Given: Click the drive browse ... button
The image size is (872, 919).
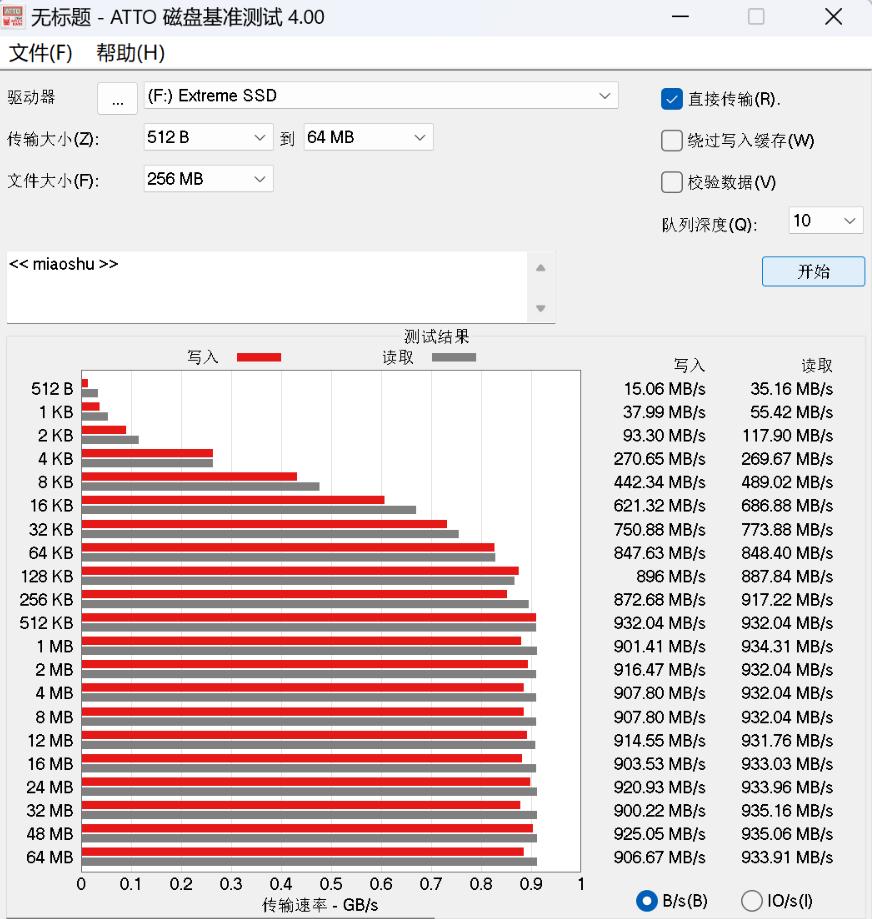Looking at the screenshot, I should (117, 98).
